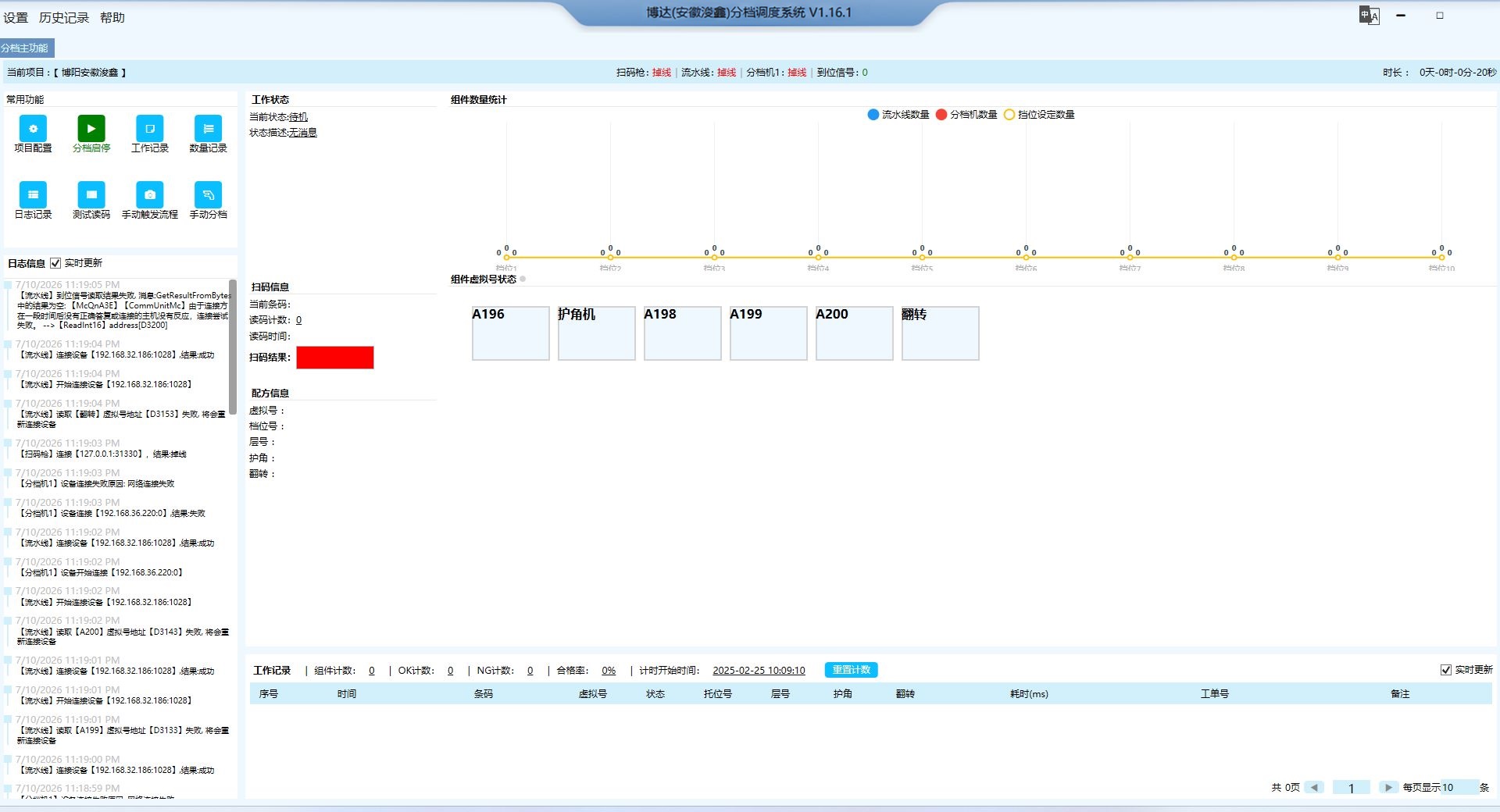
Task: Toggle the 流水线数量 legend series
Action: coord(898,115)
